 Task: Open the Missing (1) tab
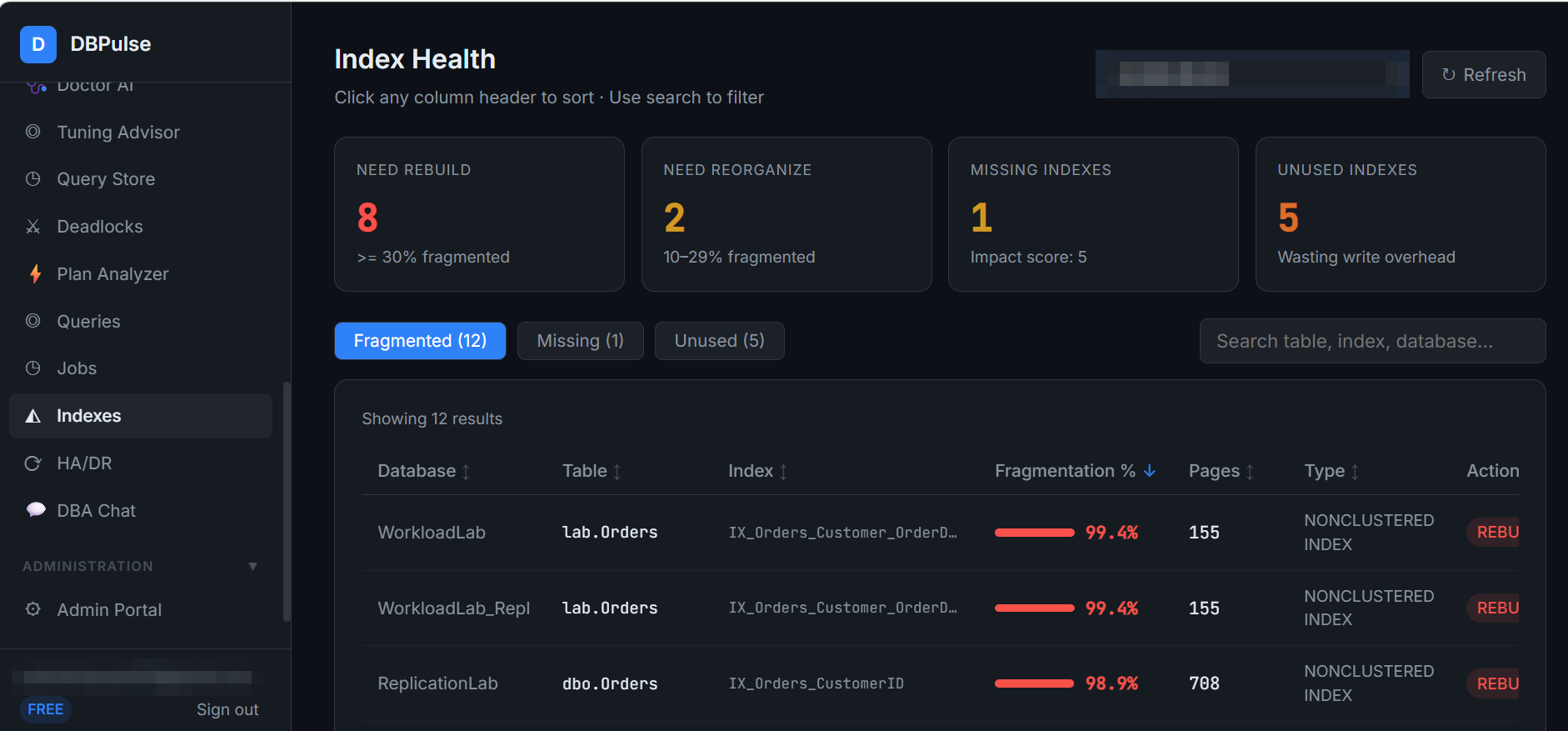click(580, 341)
